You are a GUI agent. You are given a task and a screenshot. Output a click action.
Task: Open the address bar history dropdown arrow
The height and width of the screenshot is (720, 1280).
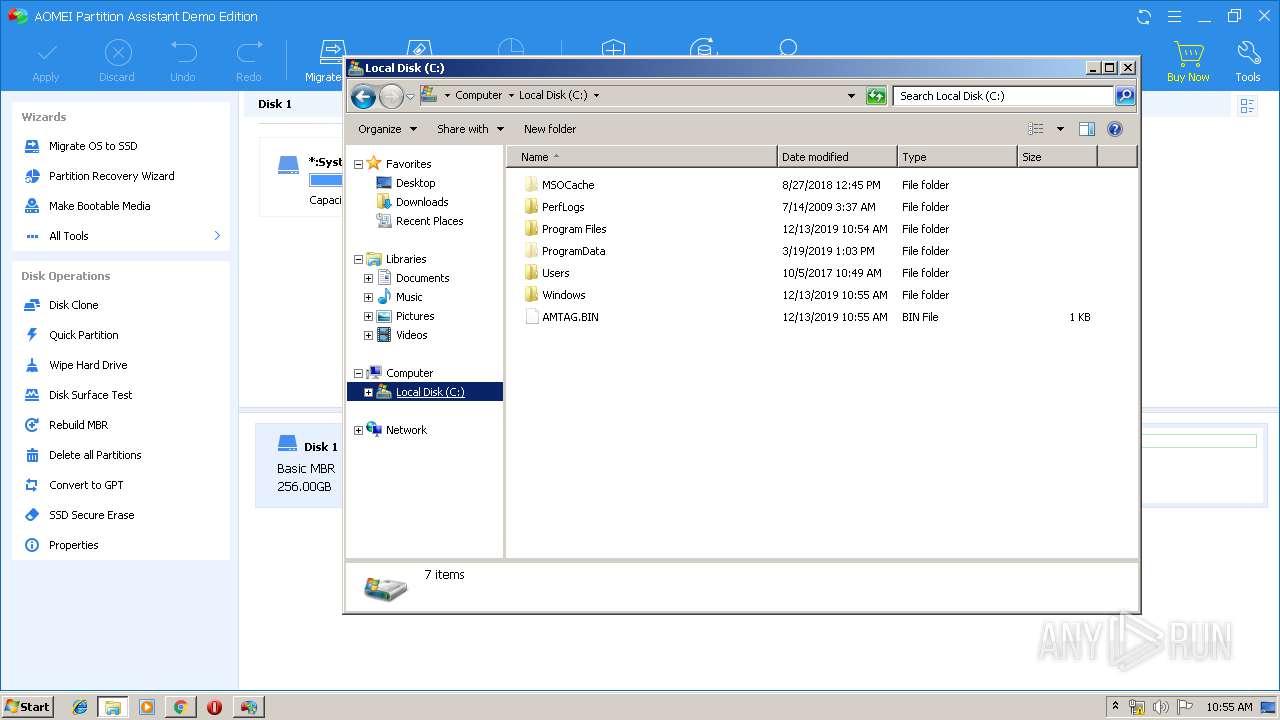tap(851, 96)
